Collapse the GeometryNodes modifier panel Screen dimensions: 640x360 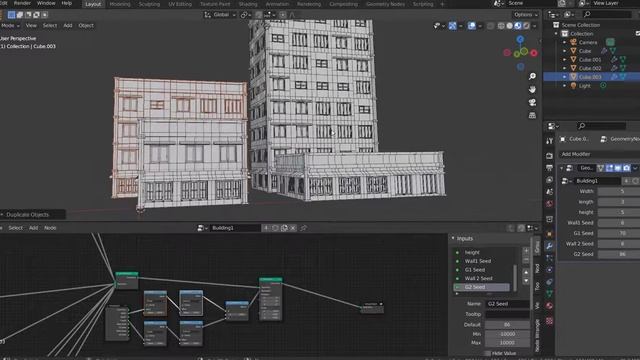point(562,168)
